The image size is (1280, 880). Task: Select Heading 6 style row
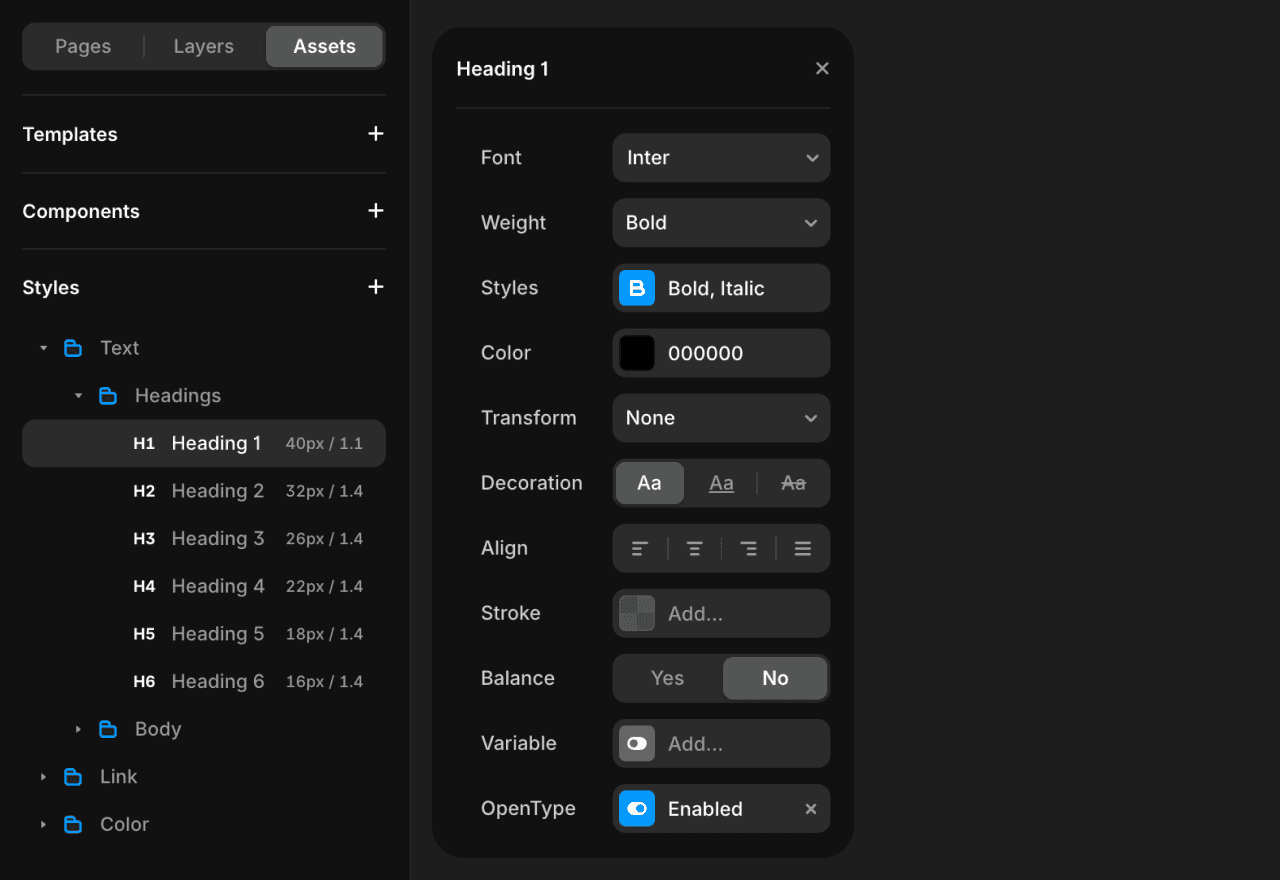(204, 682)
